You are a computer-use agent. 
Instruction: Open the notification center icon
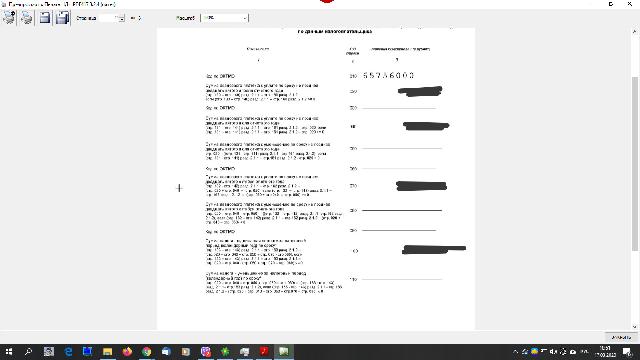627,351
